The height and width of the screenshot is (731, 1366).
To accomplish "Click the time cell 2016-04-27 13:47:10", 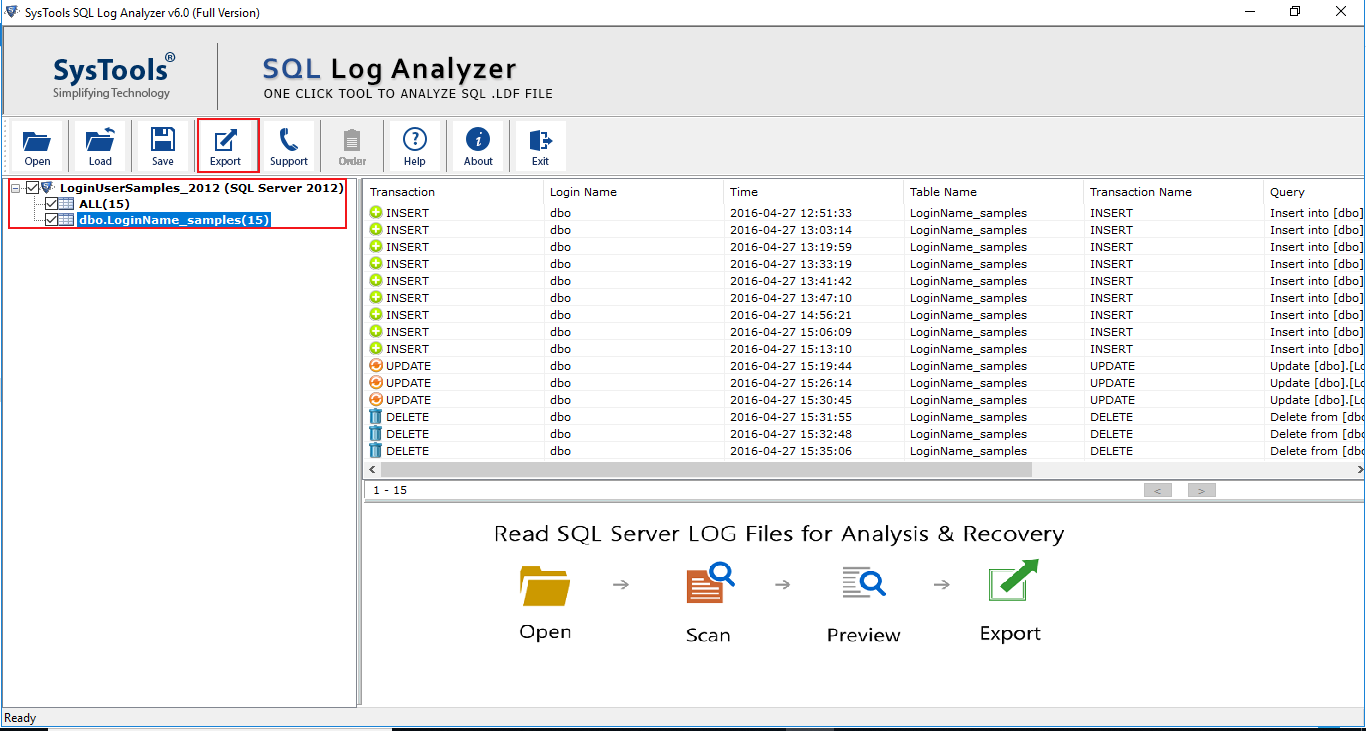I will click(x=791, y=298).
